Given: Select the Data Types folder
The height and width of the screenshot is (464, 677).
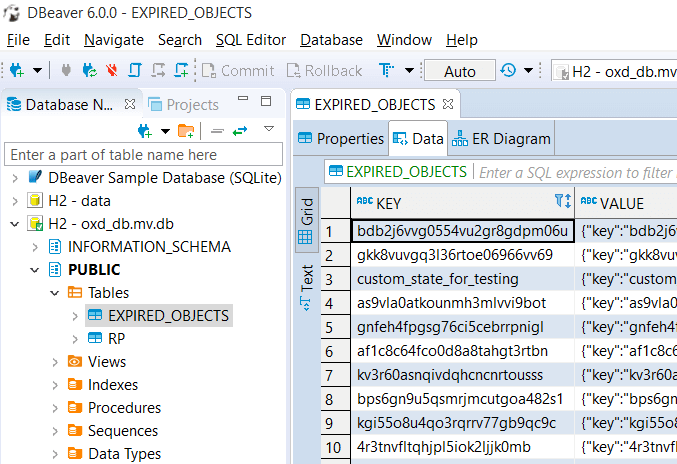Looking at the screenshot, I should pos(114,454).
